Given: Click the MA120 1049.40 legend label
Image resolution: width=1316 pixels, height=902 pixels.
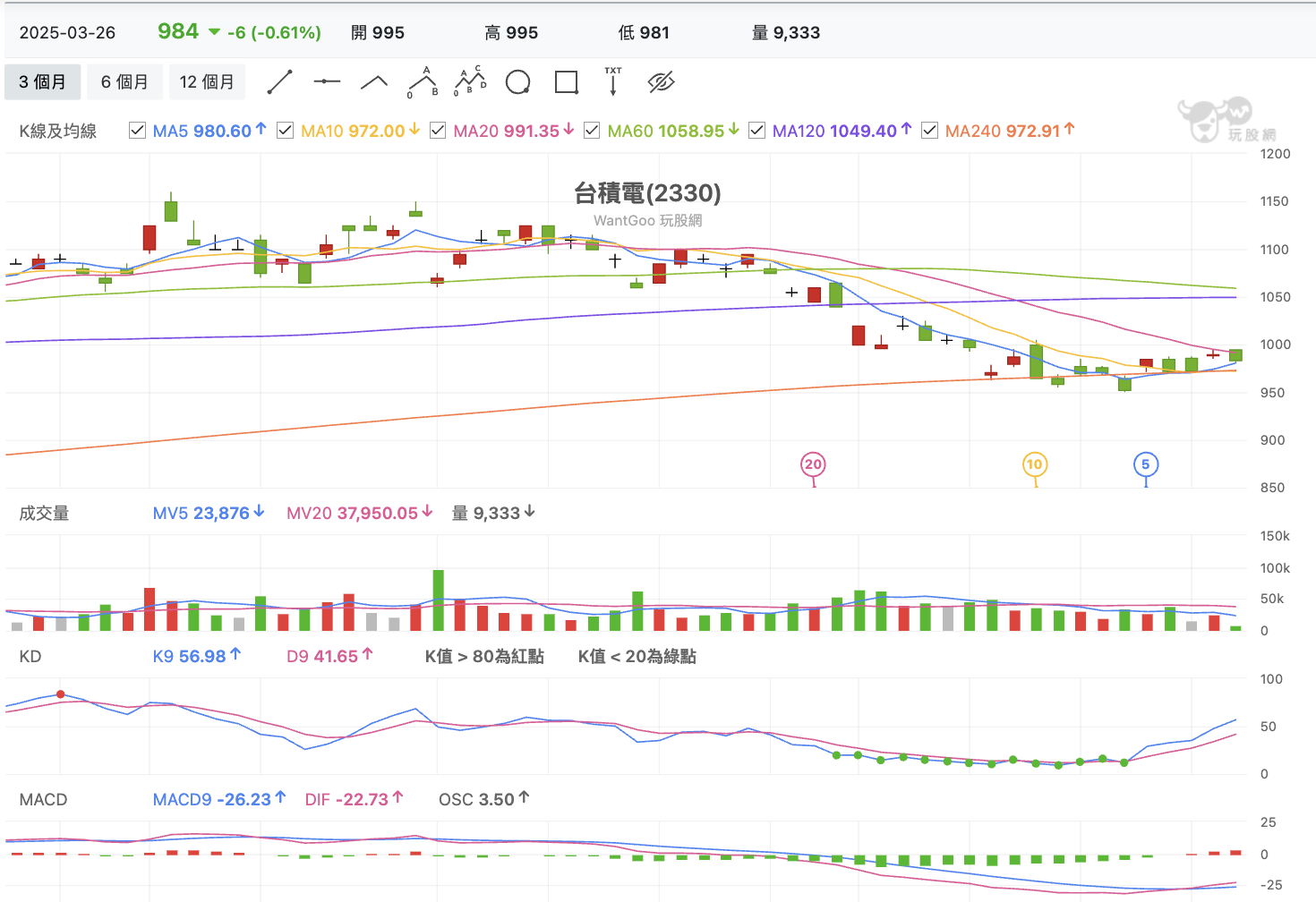Looking at the screenshot, I should point(834,131).
